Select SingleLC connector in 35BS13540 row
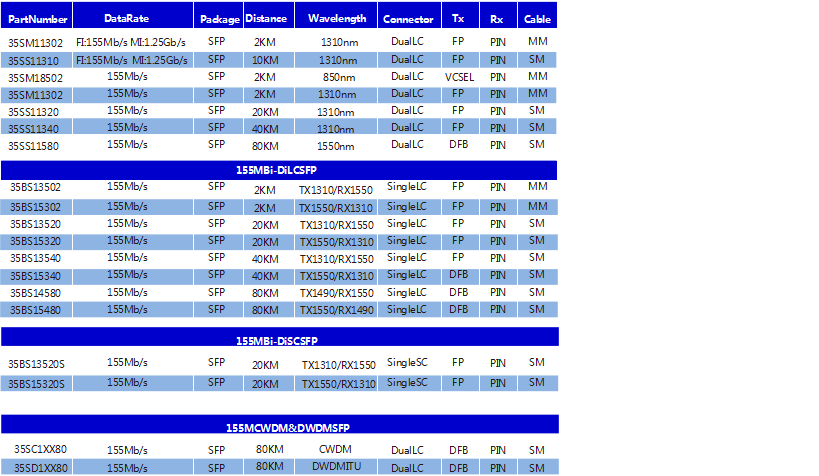Screen dimensions: 819x476 406,258
